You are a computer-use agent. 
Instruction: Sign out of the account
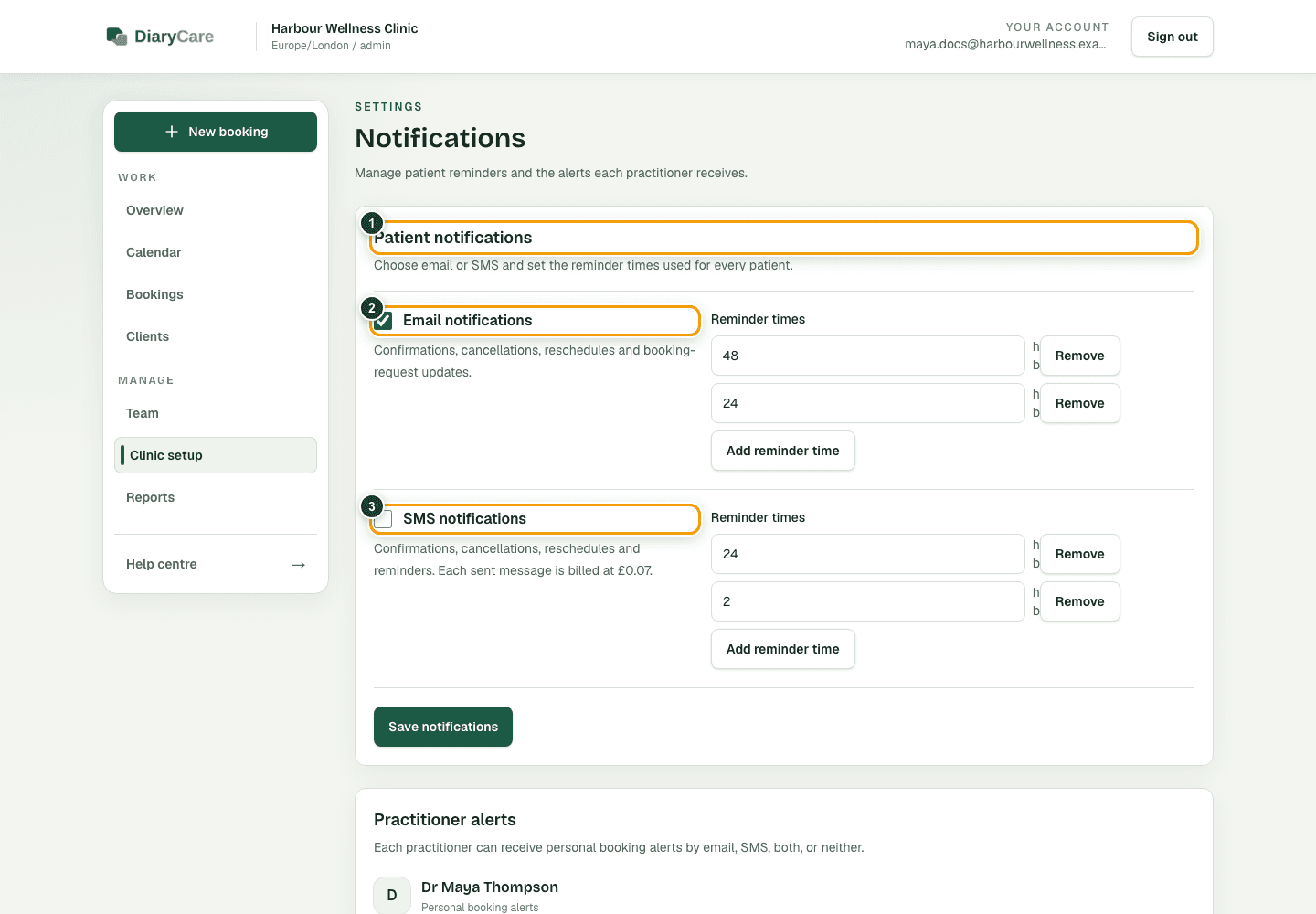coord(1173,37)
